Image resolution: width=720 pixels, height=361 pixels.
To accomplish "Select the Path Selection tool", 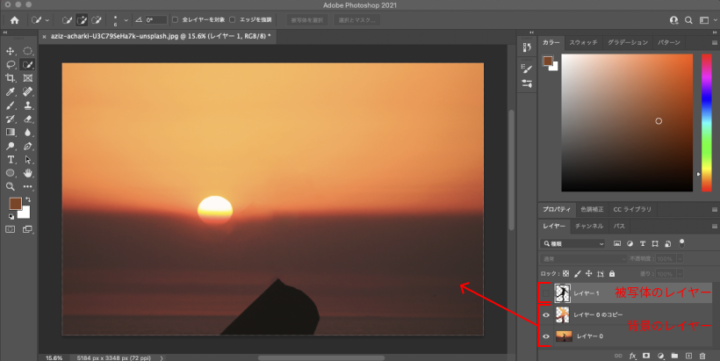I will pos(28,159).
